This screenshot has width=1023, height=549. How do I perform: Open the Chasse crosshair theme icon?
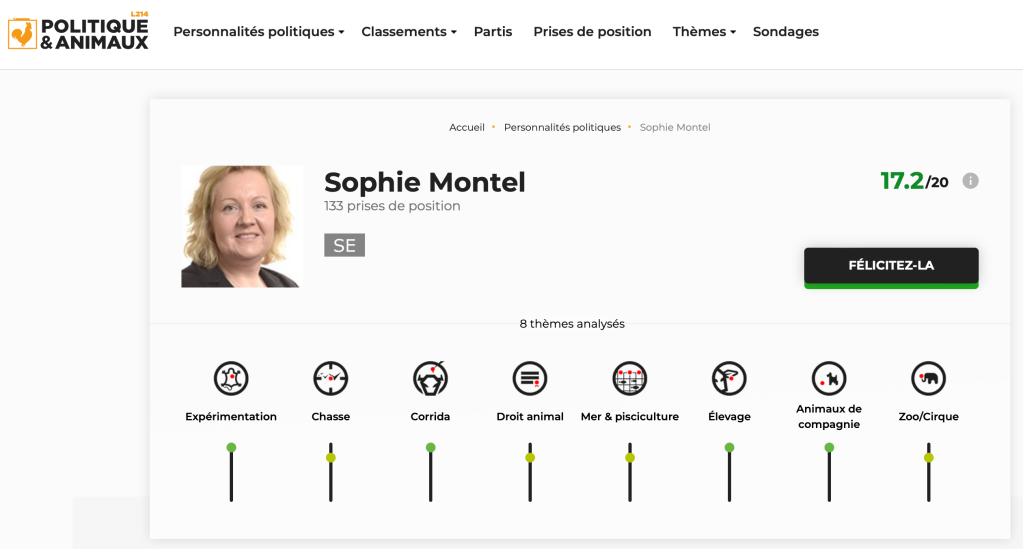[331, 379]
